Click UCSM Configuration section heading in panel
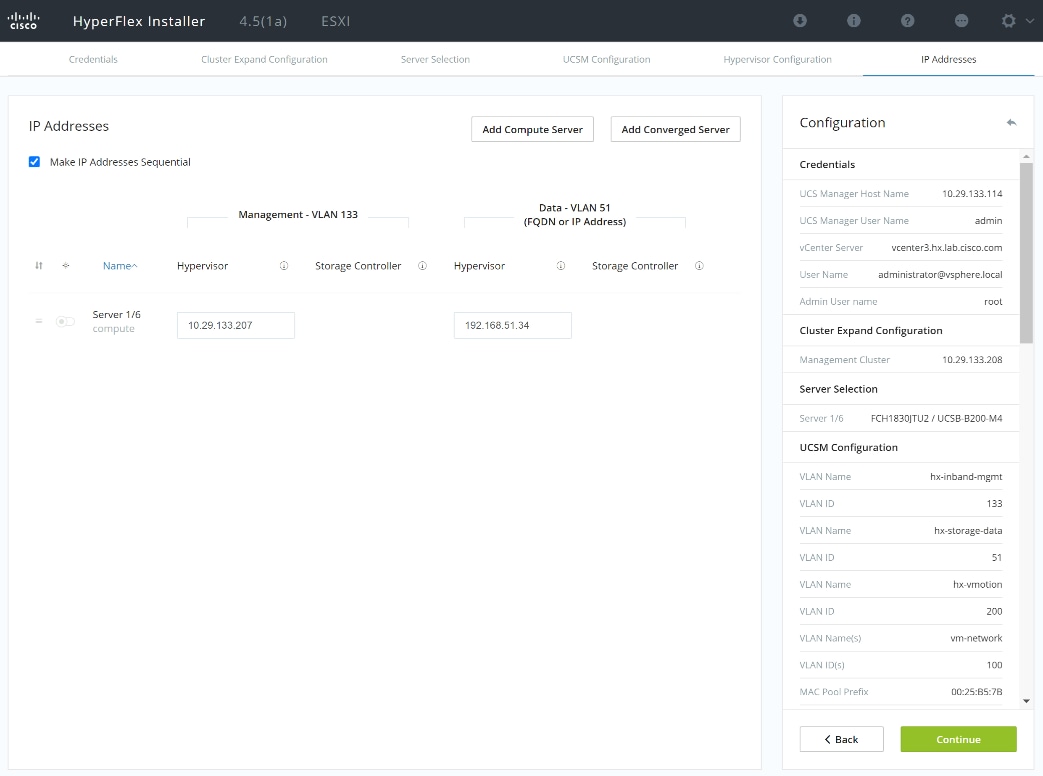1043x776 pixels. click(848, 448)
